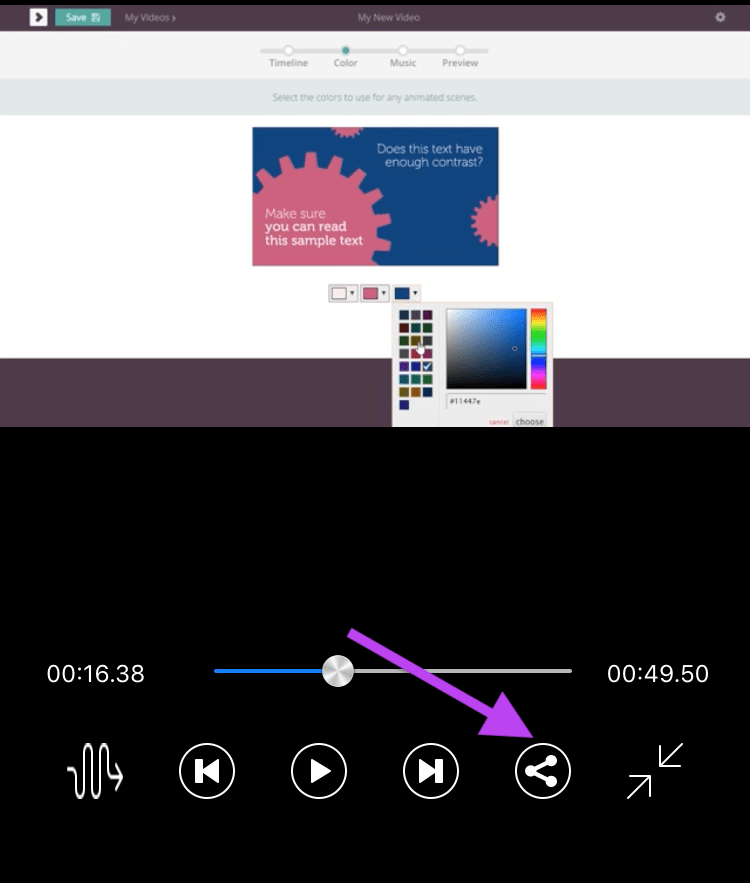Pick the dark maroon palette swatch

coord(404,328)
